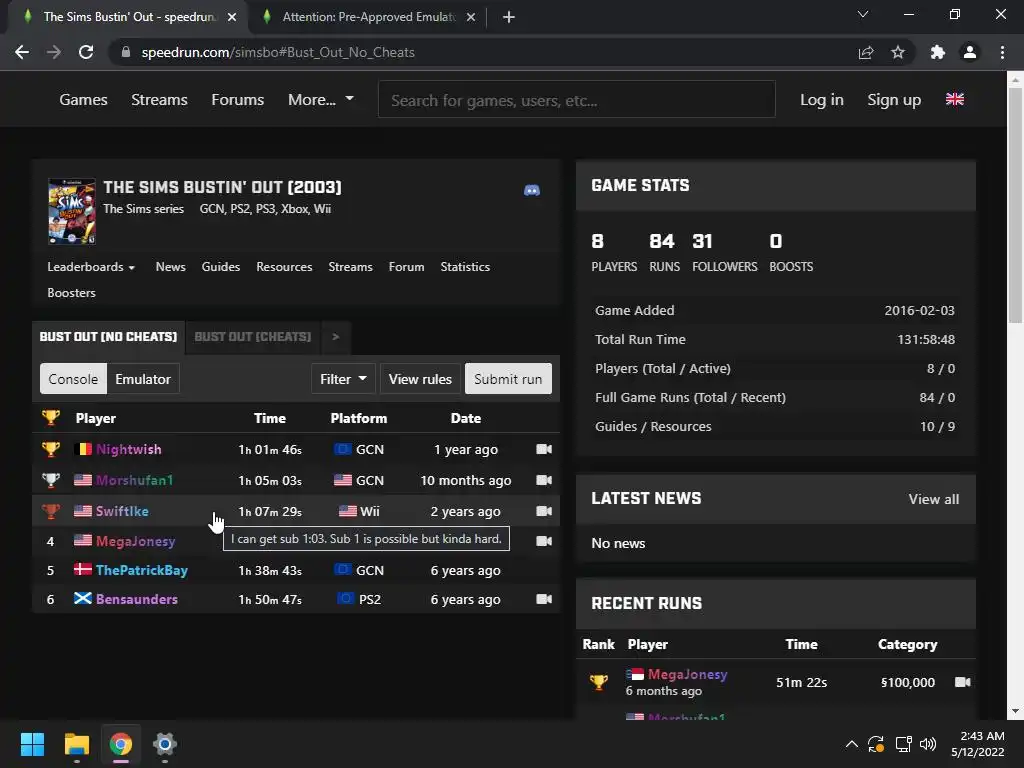Click the volume icon in system tray
The width and height of the screenshot is (1024, 768).
pyautogui.click(x=927, y=744)
